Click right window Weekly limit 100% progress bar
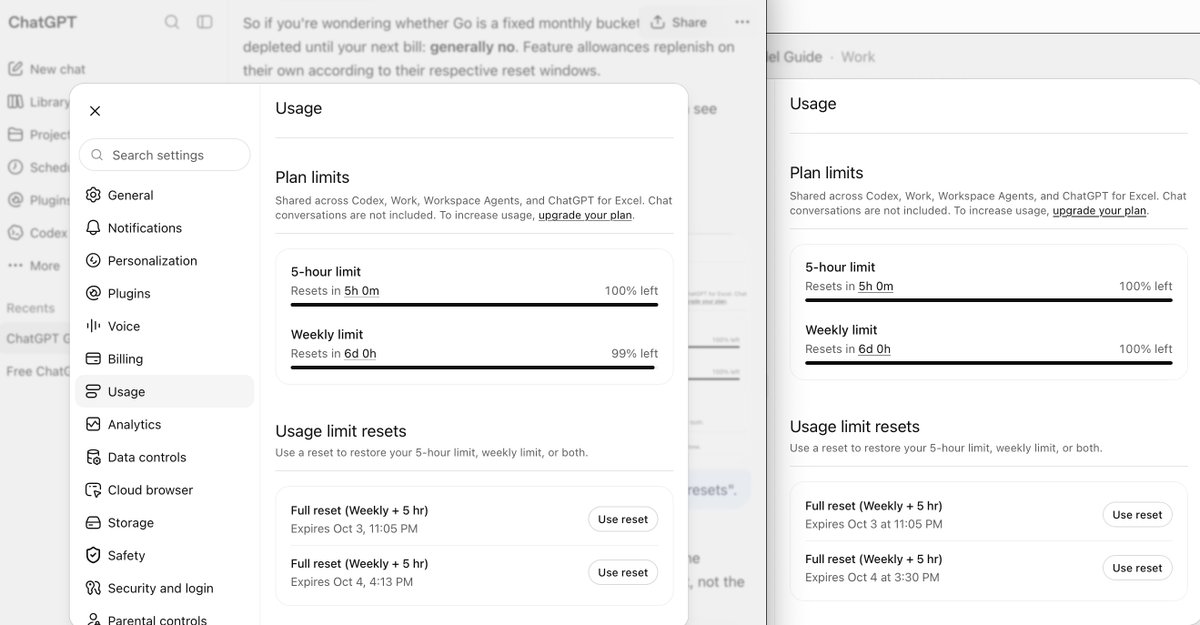 pos(989,363)
